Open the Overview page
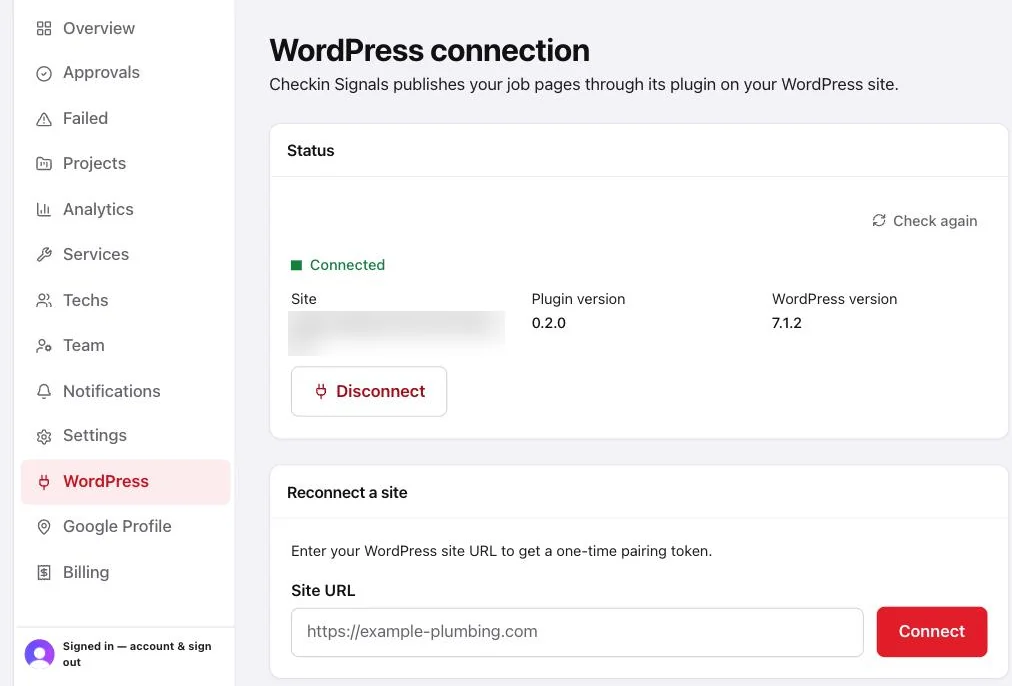The height and width of the screenshot is (686, 1012). tap(126, 28)
